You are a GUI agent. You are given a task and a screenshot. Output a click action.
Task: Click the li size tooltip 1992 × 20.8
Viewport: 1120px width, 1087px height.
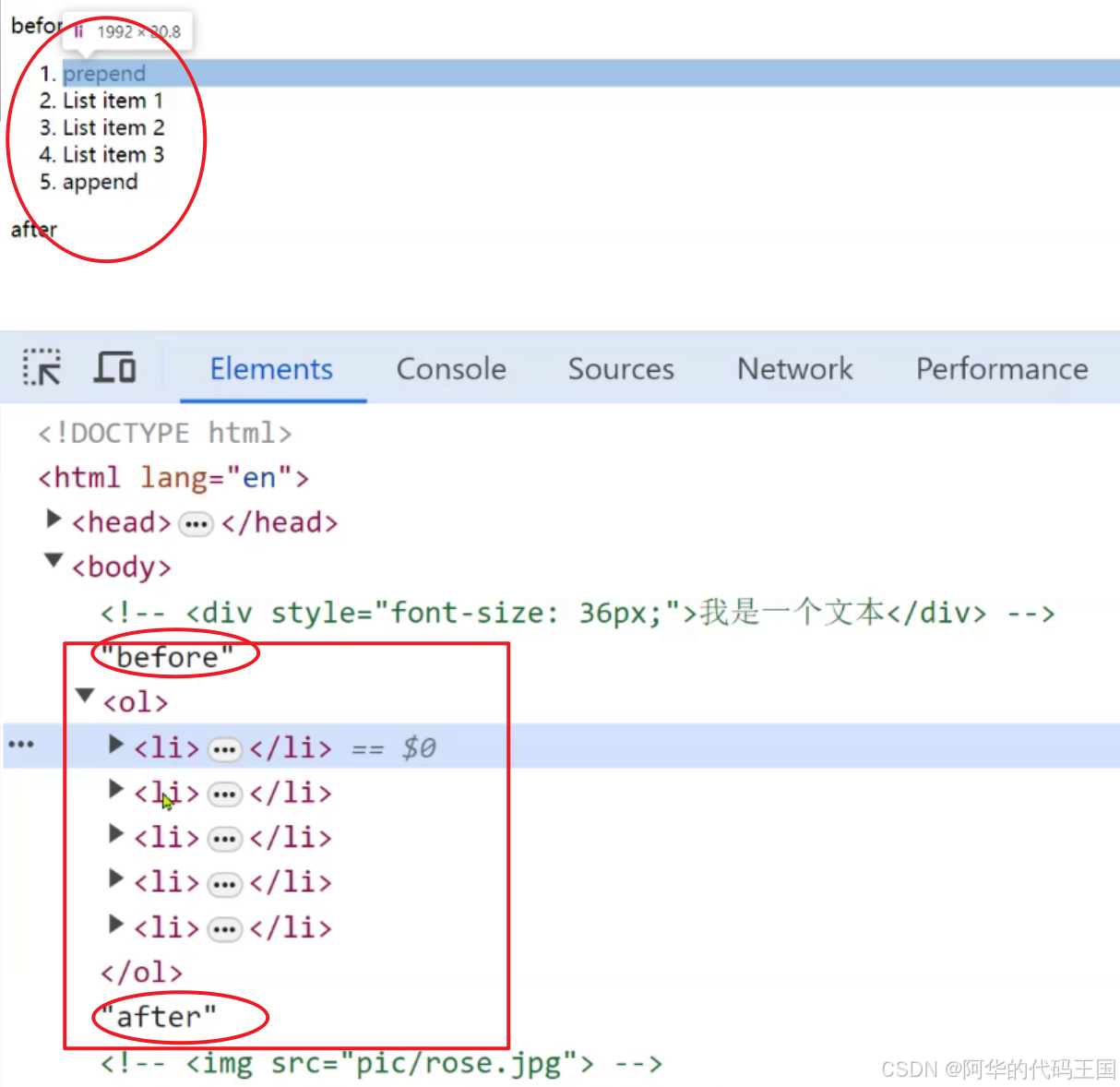coord(127,31)
